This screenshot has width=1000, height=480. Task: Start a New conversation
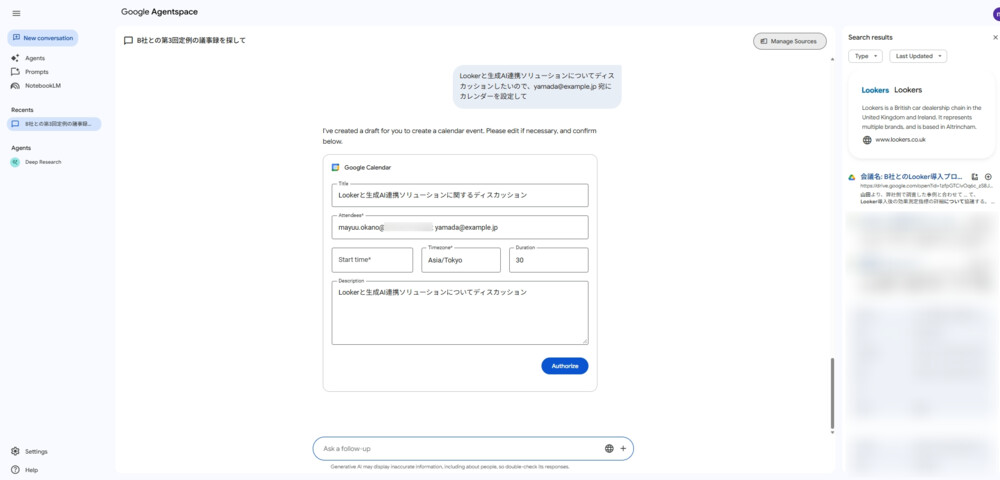43,38
